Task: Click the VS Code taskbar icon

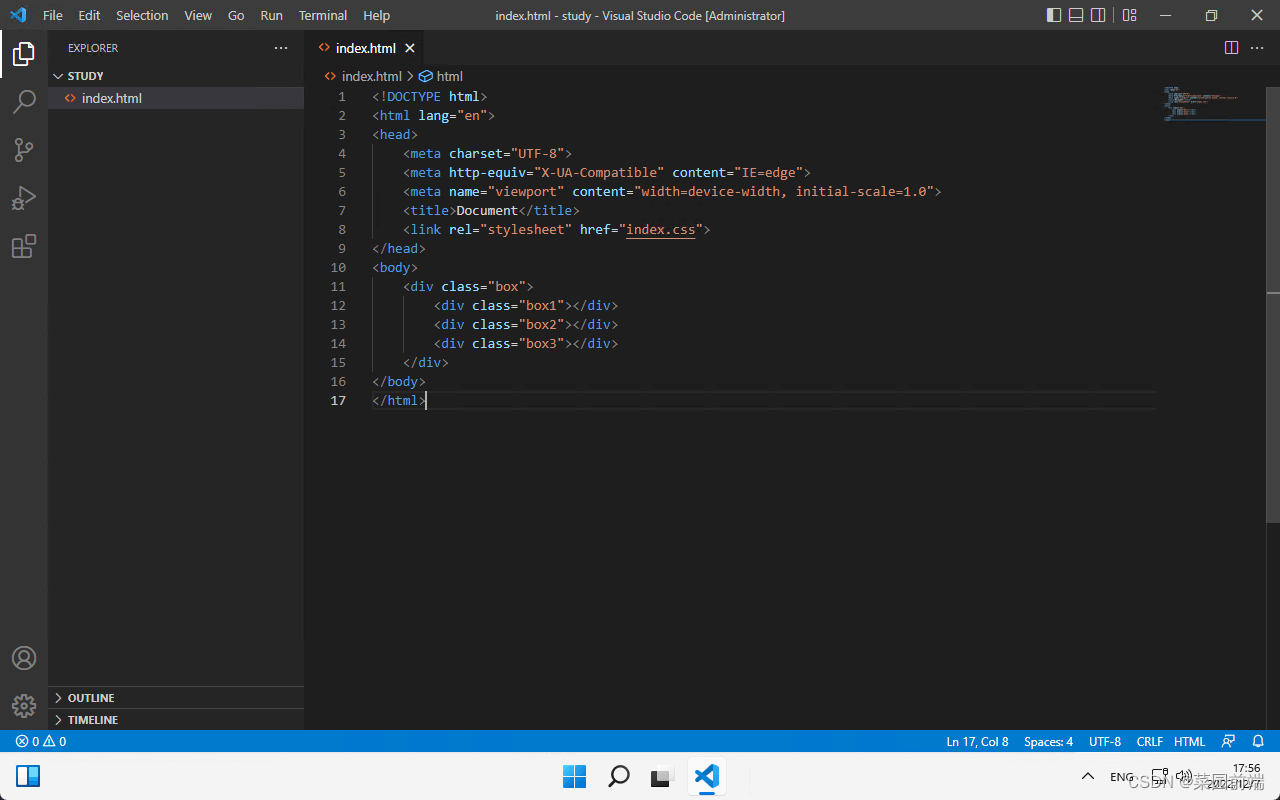Action: click(706, 776)
